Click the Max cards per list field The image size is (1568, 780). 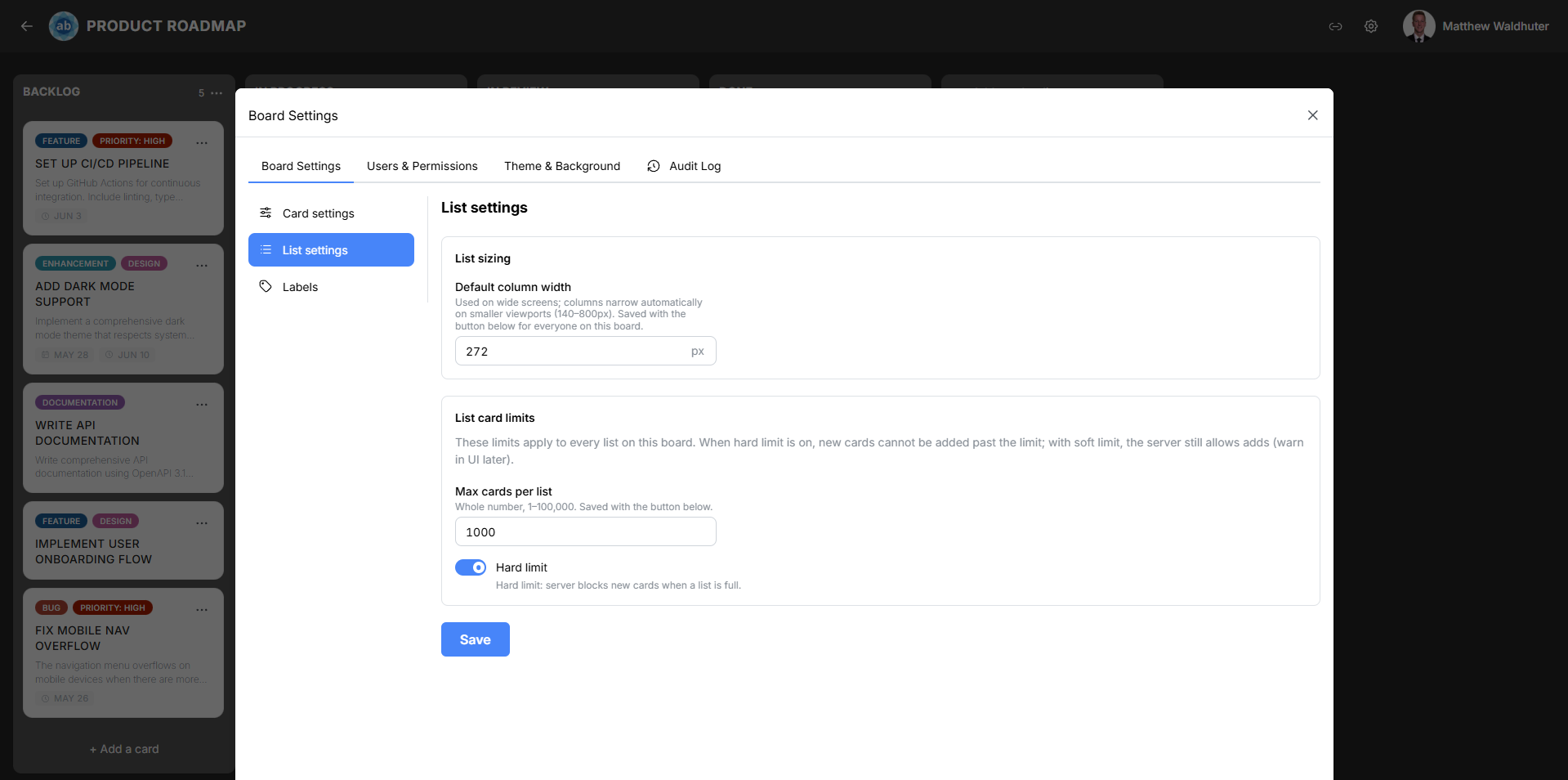coord(585,532)
